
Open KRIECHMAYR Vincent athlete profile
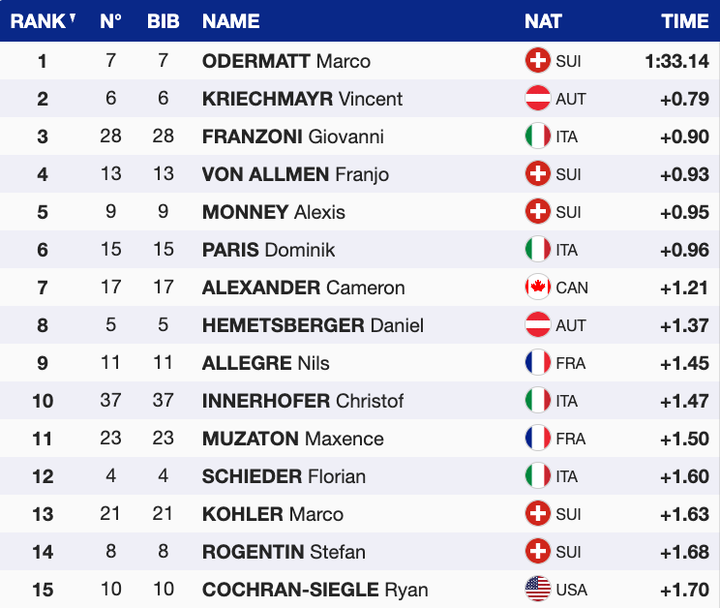click(302, 99)
